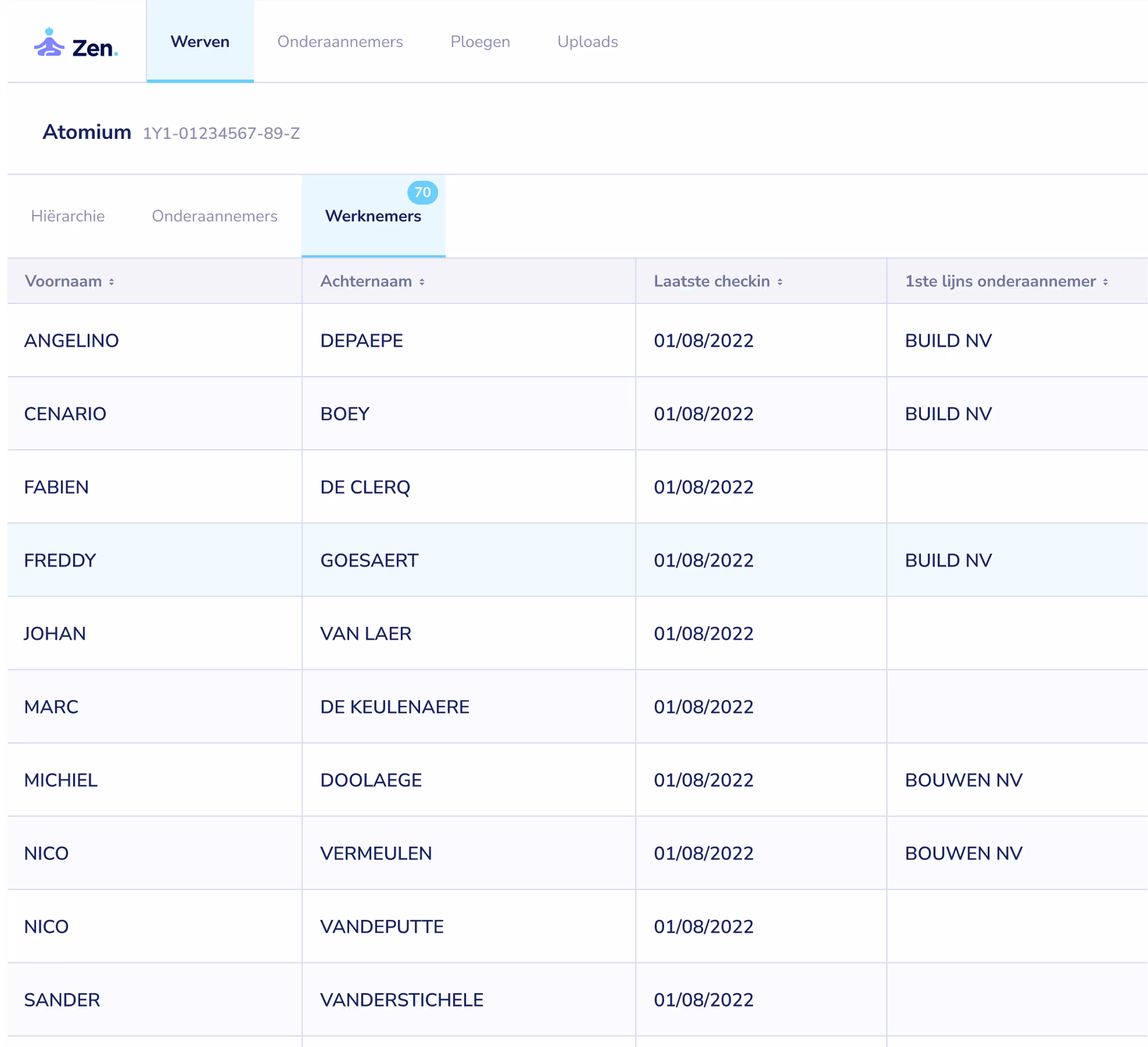Viewport: 1148px width, 1047px height.
Task: Click the Atomium site title
Action: [87, 132]
